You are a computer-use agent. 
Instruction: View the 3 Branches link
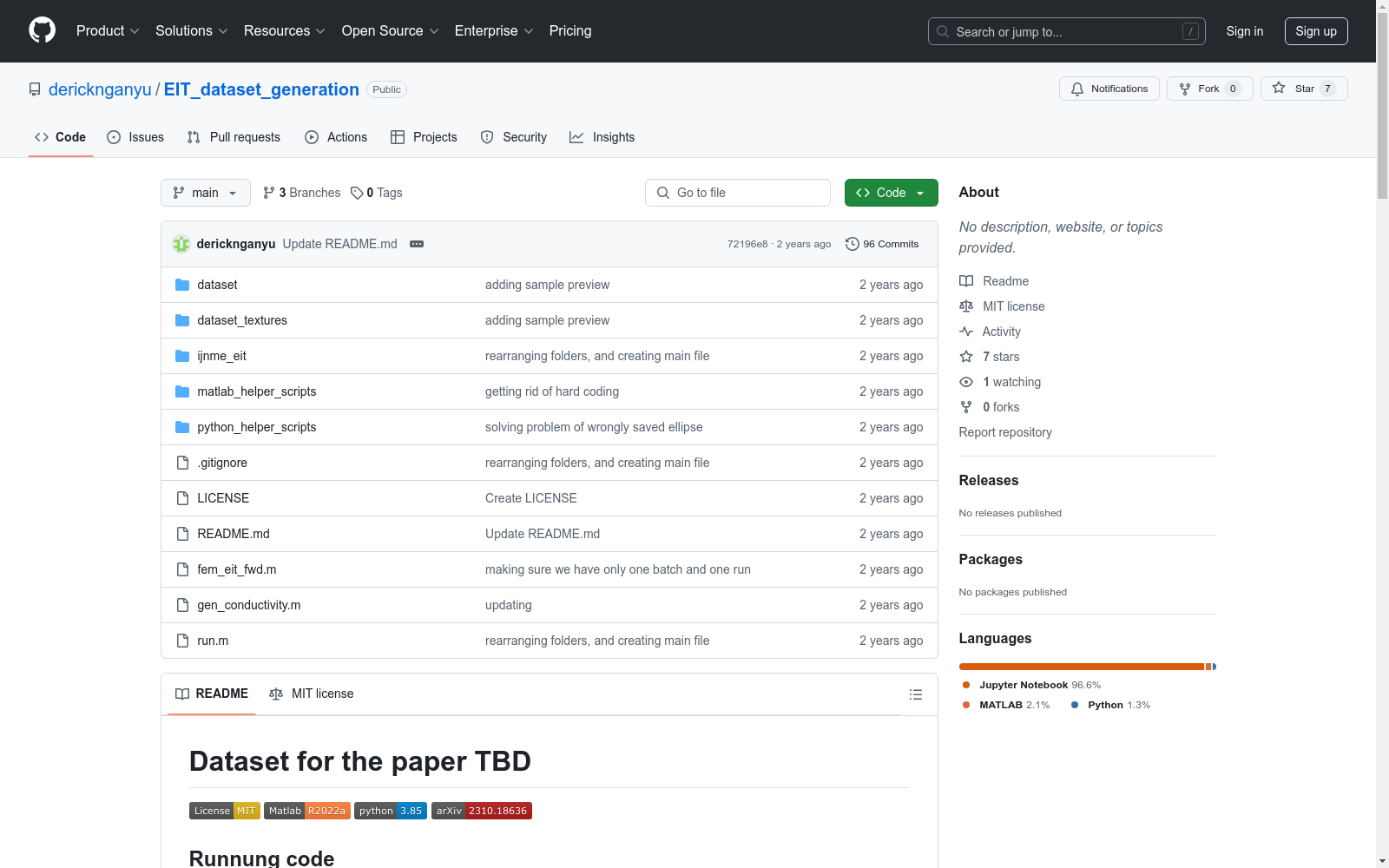(x=302, y=193)
